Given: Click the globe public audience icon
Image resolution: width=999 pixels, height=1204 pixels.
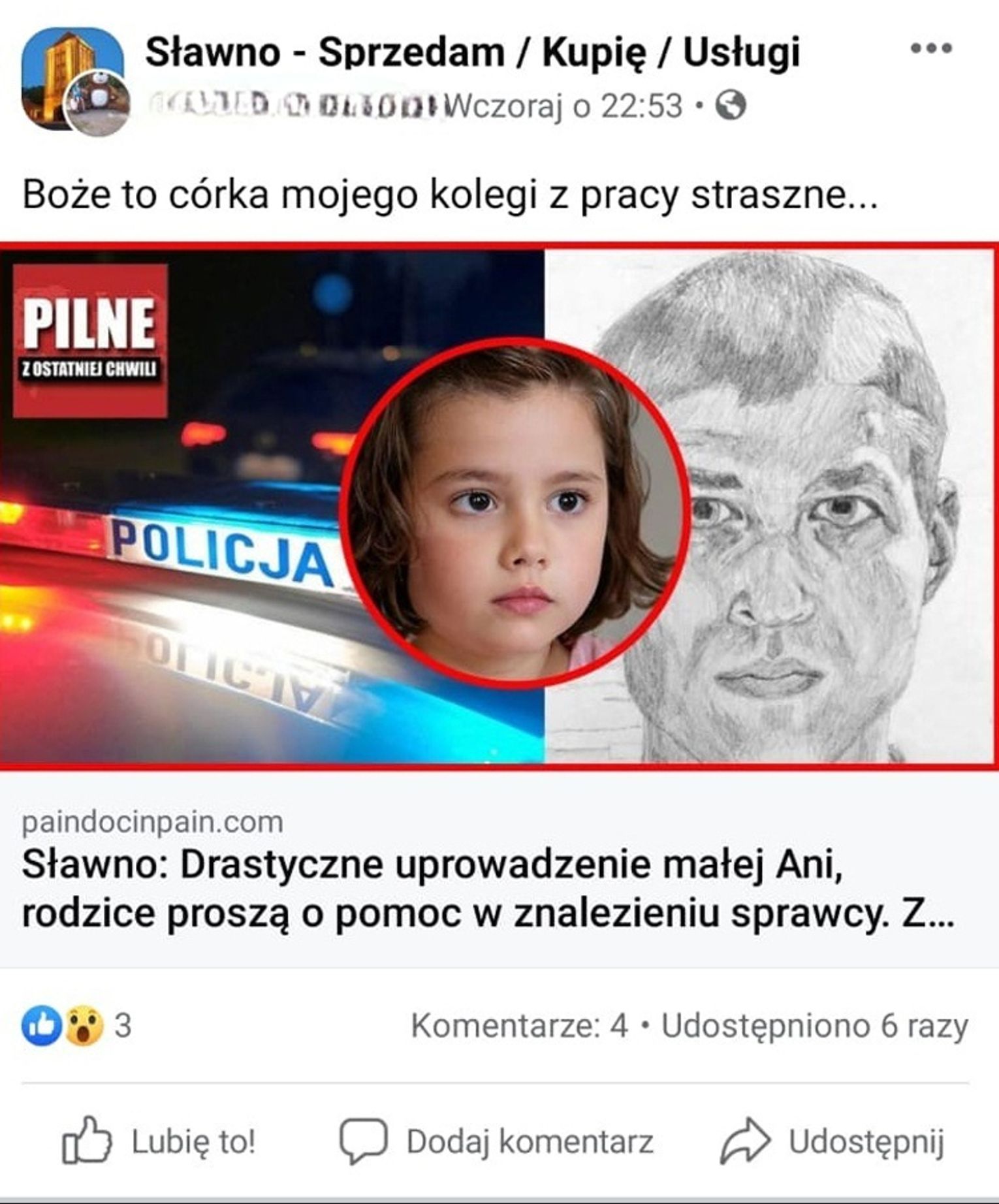Looking at the screenshot, I should (x=730, y=105).
